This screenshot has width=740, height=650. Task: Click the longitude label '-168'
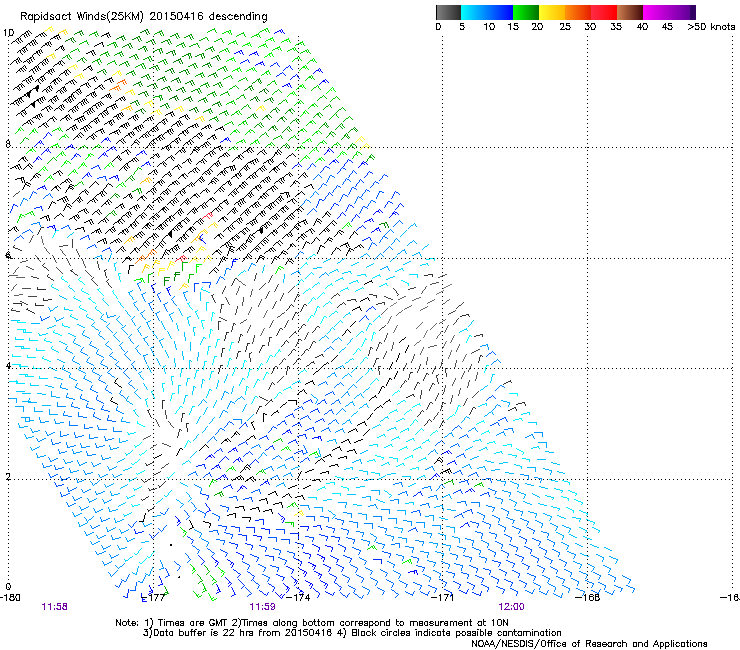coord(587,598)
